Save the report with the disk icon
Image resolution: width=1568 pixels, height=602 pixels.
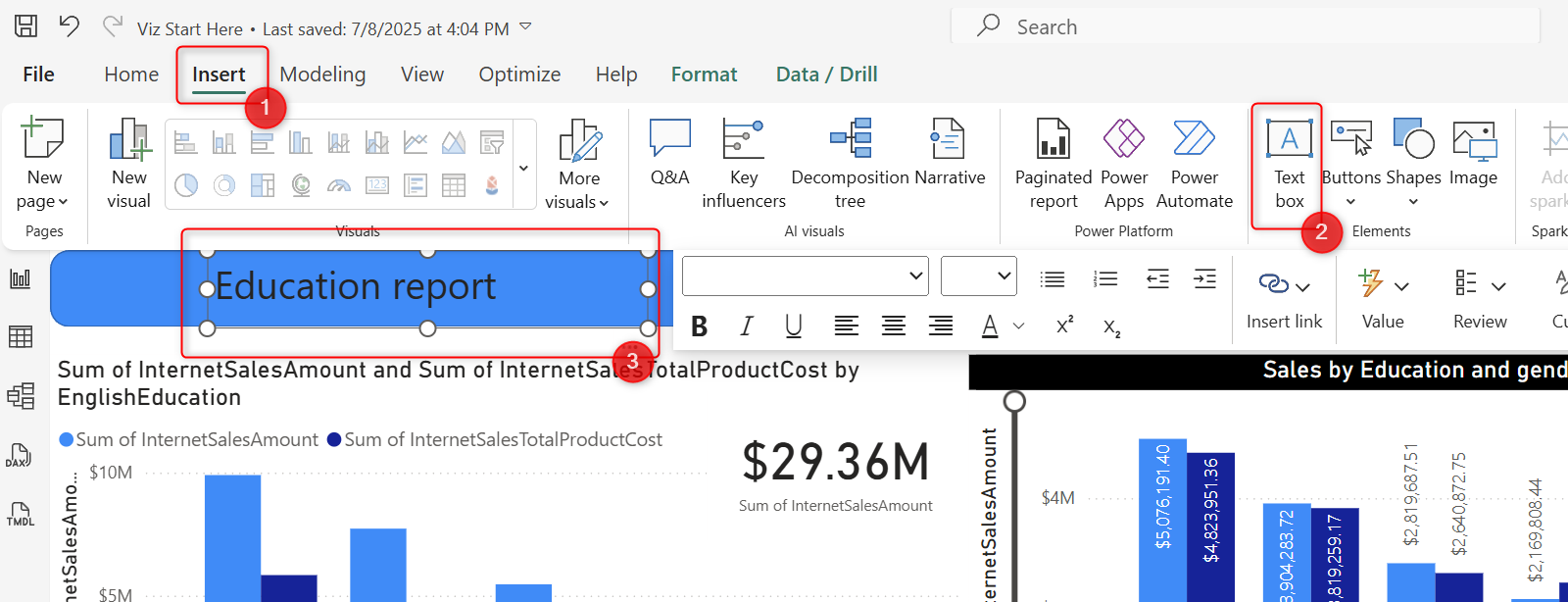click(x=26, y=26)
